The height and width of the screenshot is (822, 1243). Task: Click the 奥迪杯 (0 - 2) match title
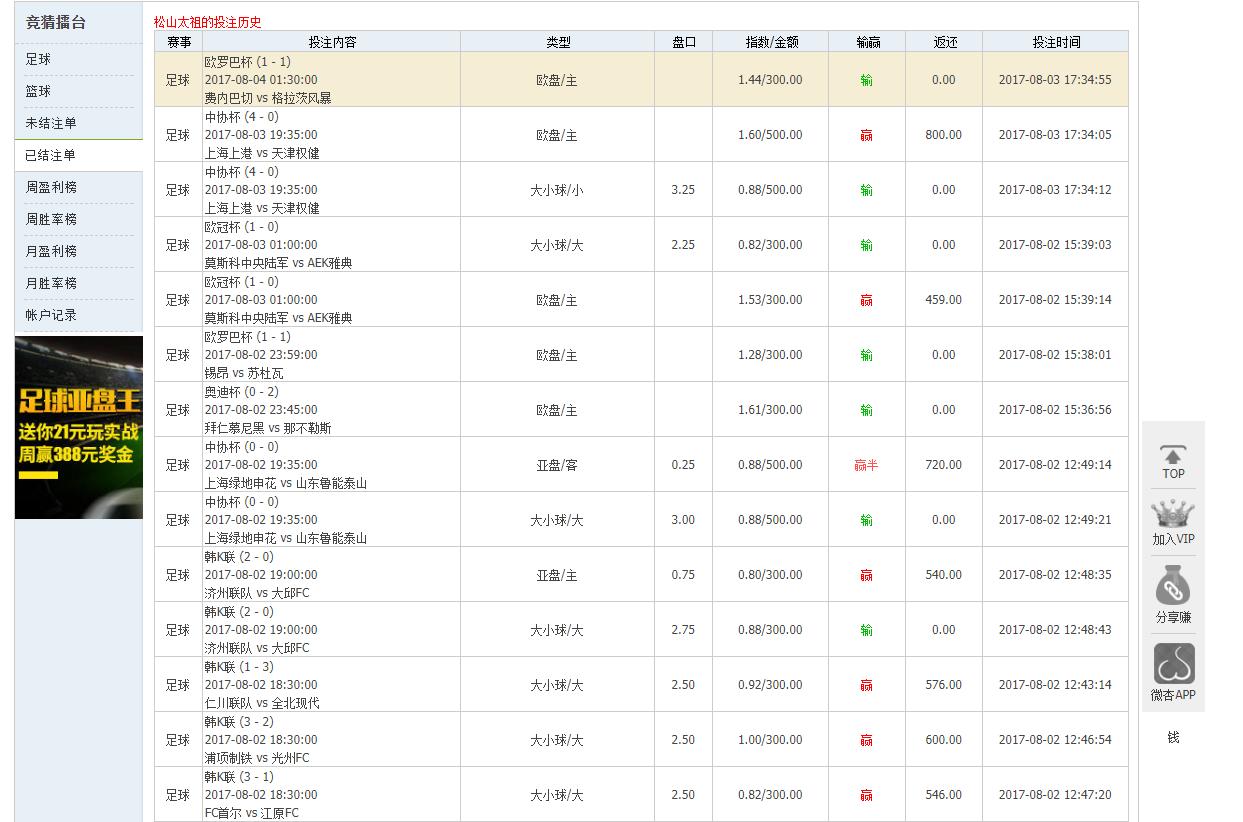[x=242, y=392]
